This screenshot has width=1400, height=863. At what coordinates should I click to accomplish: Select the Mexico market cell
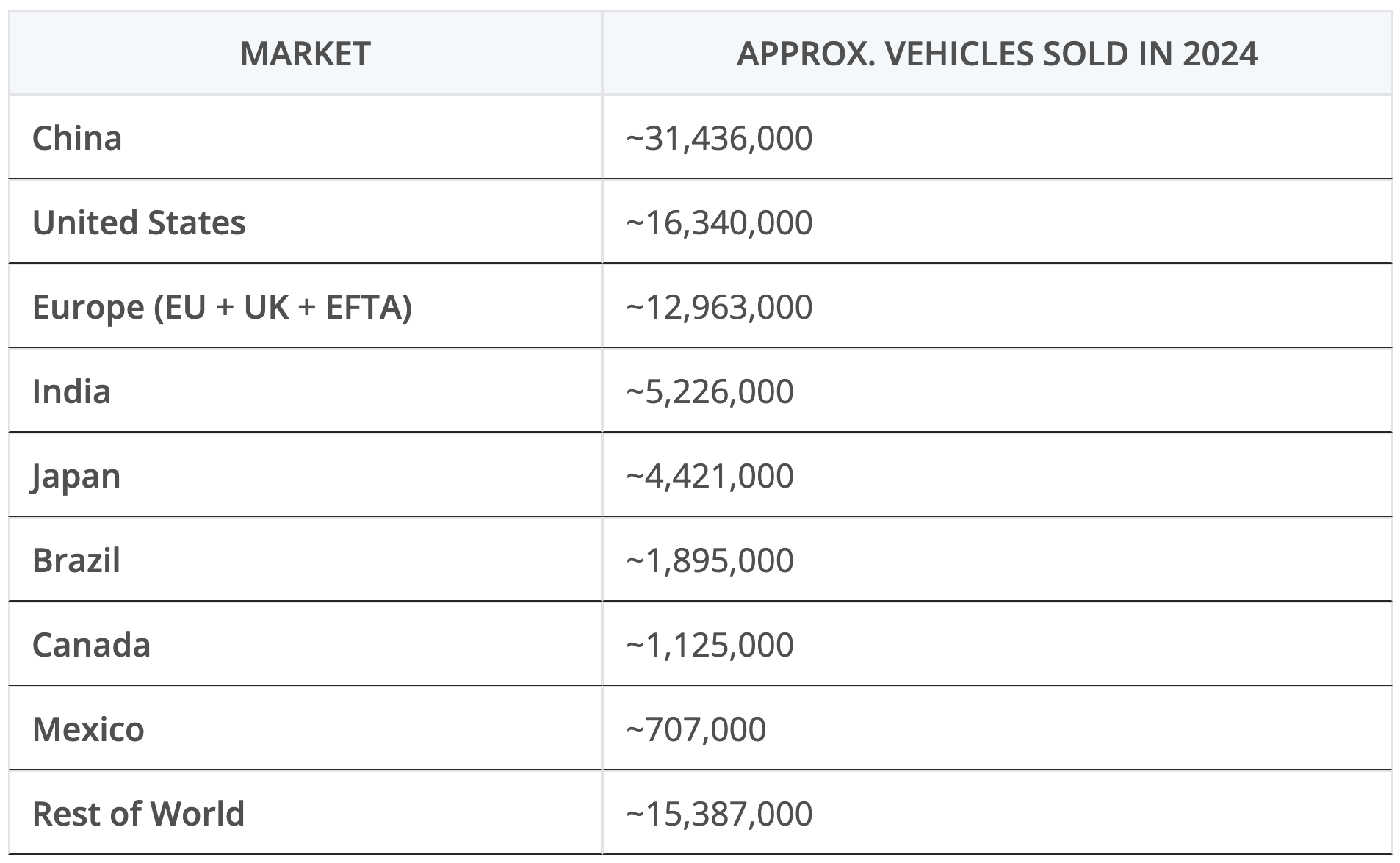[x=88, y=729]
